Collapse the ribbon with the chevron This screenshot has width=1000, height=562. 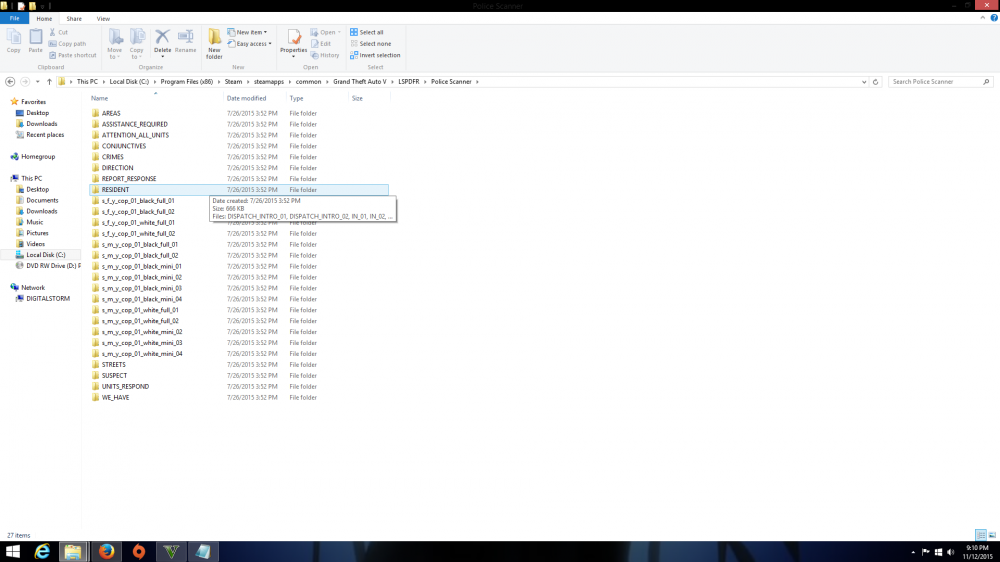pos(983,18)
